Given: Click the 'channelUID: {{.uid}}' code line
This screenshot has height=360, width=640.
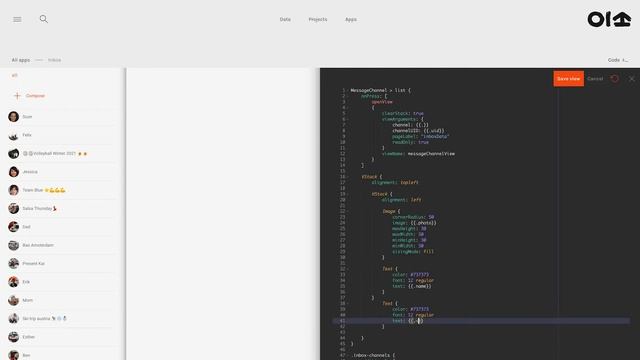Looking at the screenshot, I should click(x=418, y=131).
